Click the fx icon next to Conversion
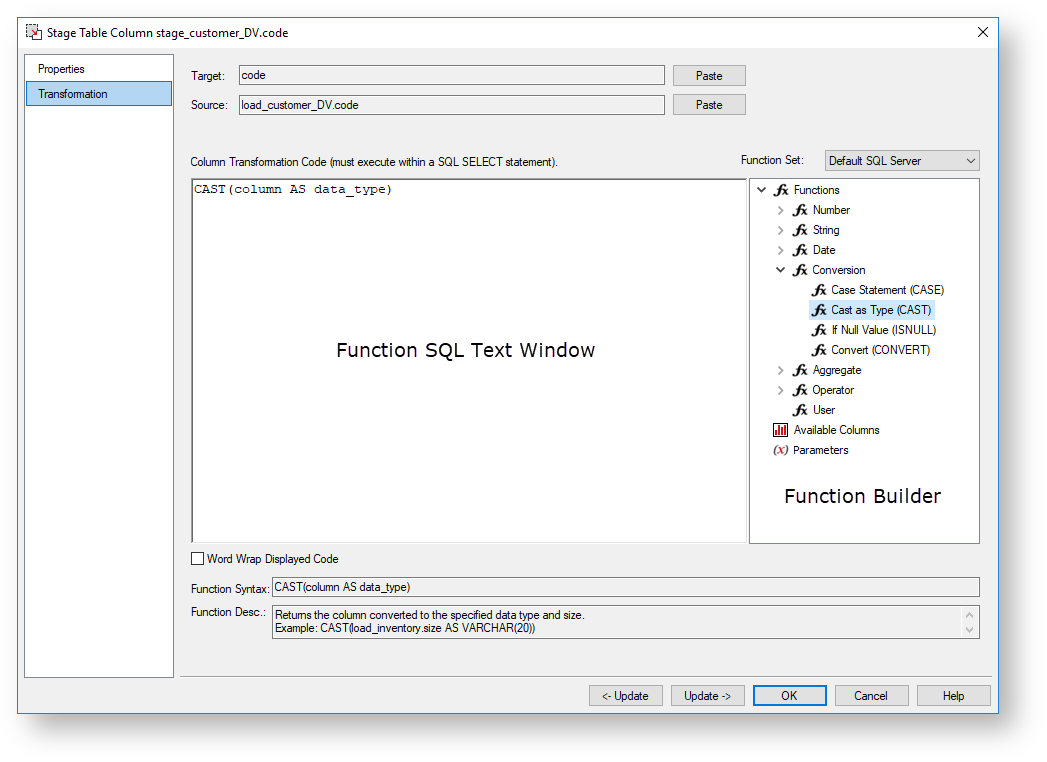This screenshot has width=1047, height=762. (x=800, y=270)
